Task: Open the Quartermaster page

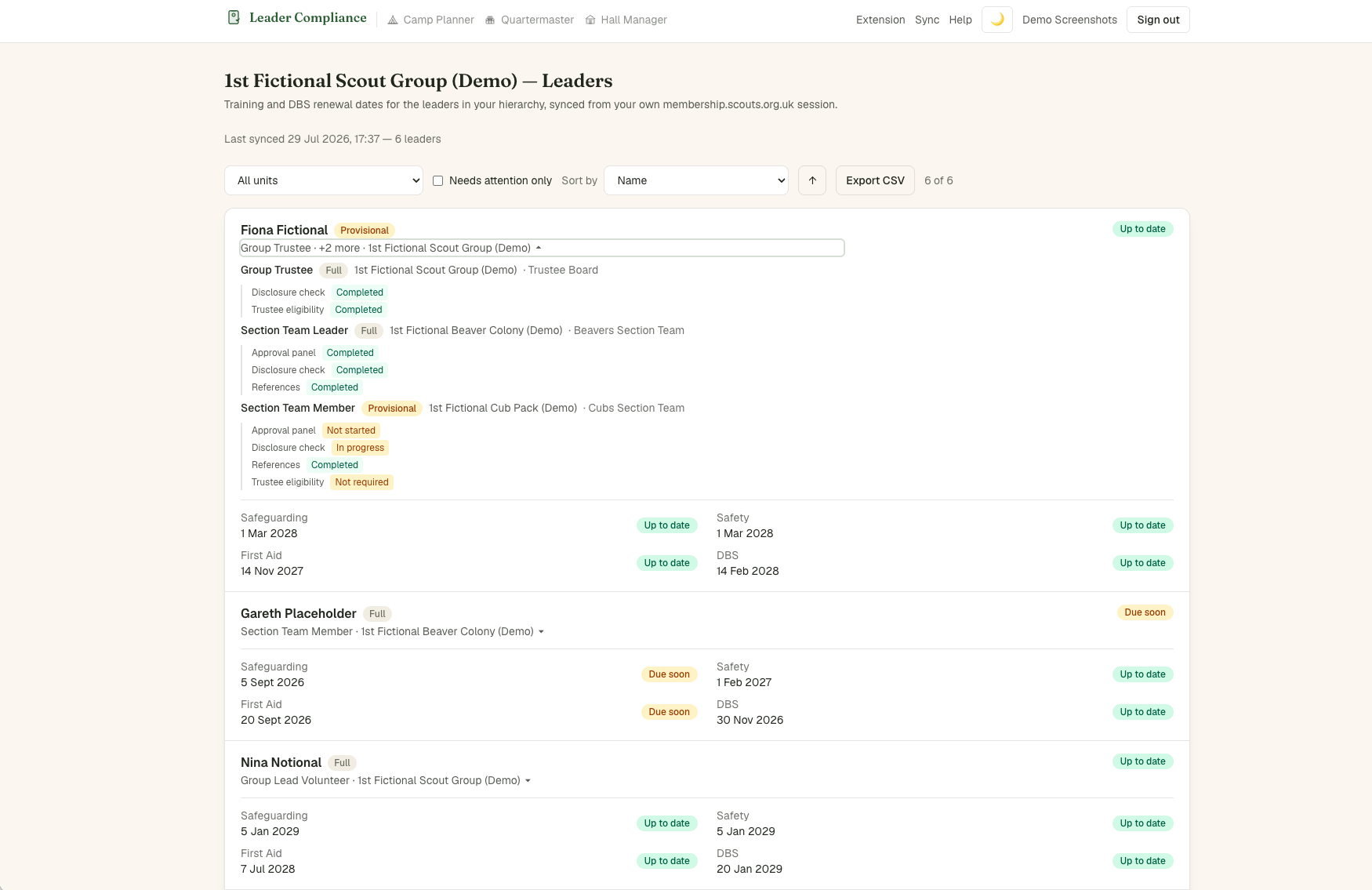Action: pos(529,20)
